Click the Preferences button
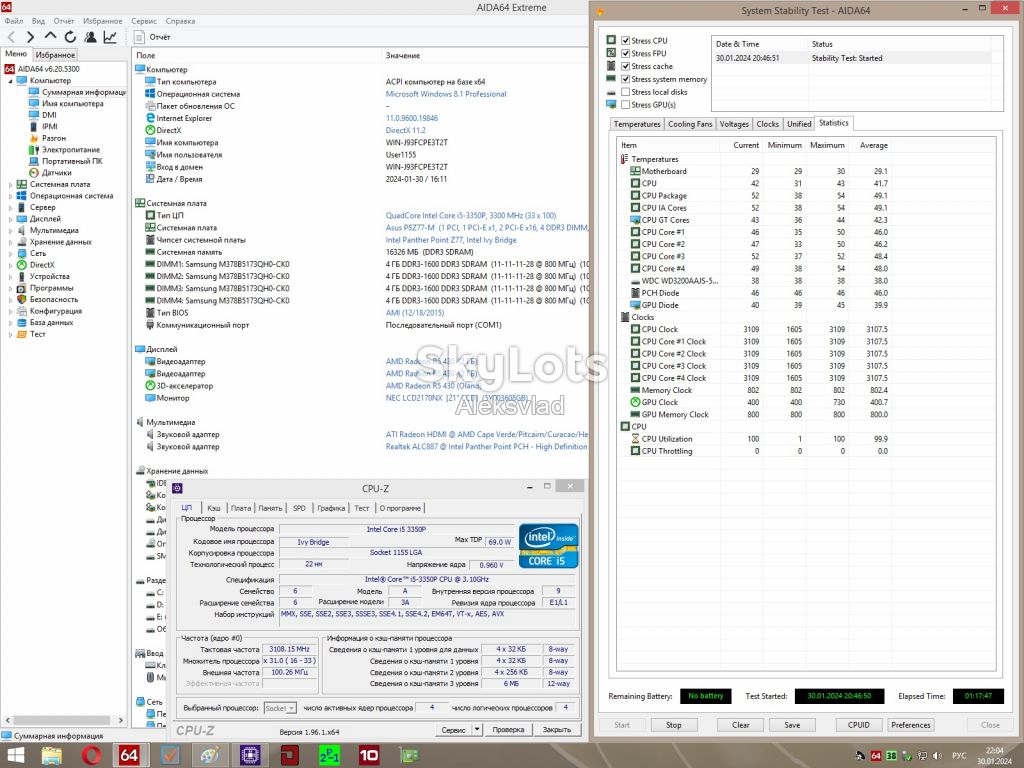Viewport: 1024px width, 768px height. [x=910, y=725]
